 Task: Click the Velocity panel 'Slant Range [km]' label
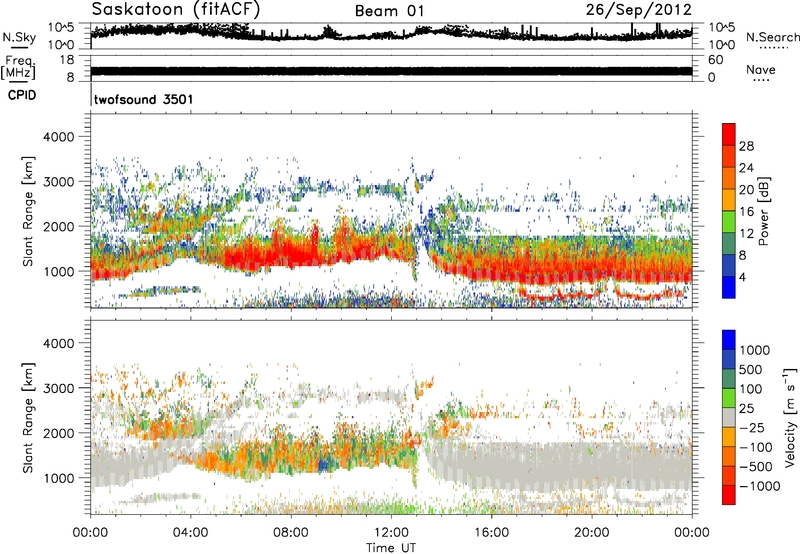(x=28, y=418)
